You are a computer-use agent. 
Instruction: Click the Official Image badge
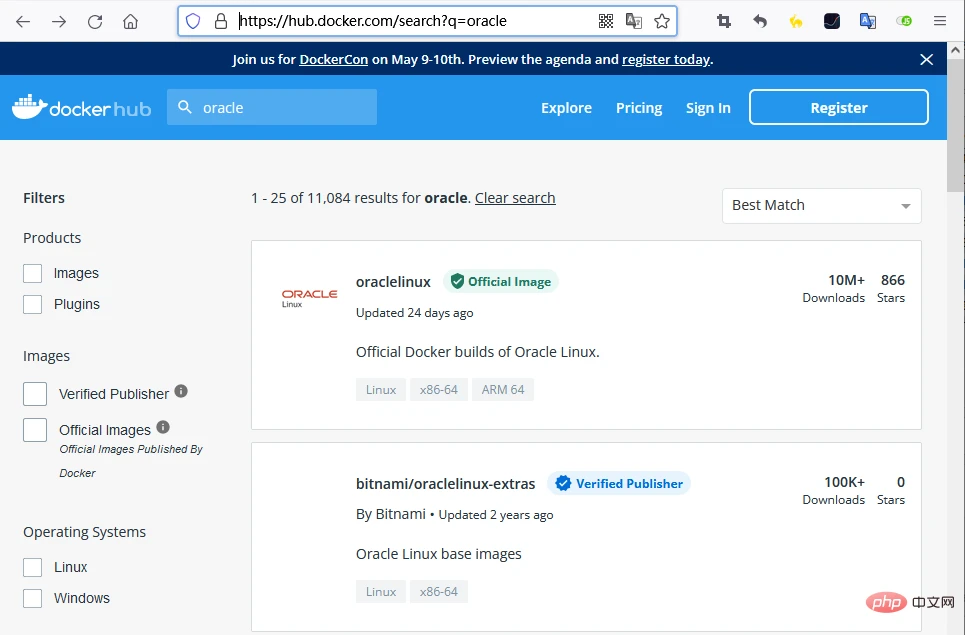point(501,281)
